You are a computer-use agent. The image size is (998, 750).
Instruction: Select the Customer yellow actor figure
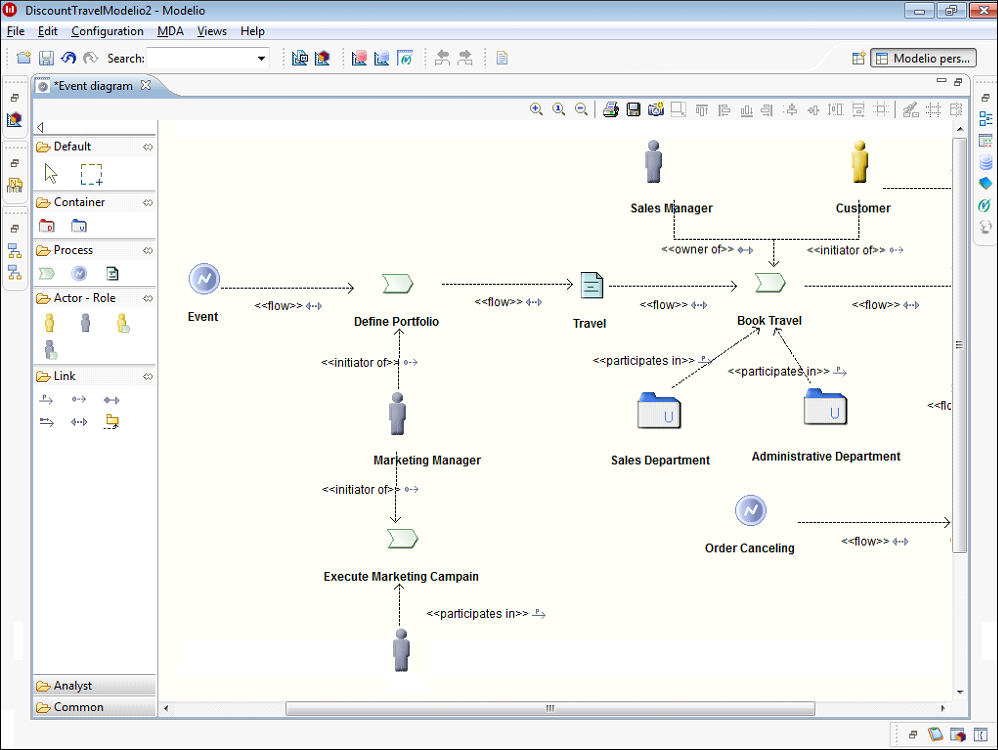[x=860, y=162]
